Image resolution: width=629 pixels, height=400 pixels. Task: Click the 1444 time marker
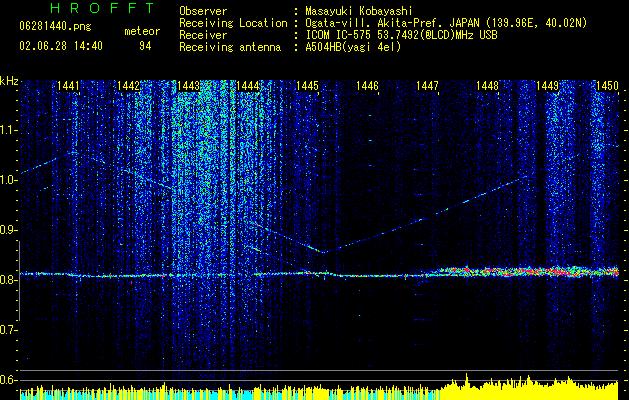[248, 86]
